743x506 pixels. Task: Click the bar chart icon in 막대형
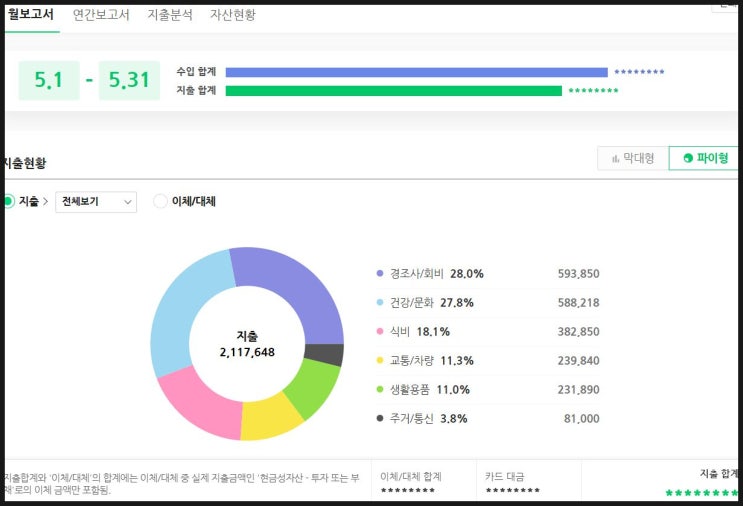click(616, 158)
